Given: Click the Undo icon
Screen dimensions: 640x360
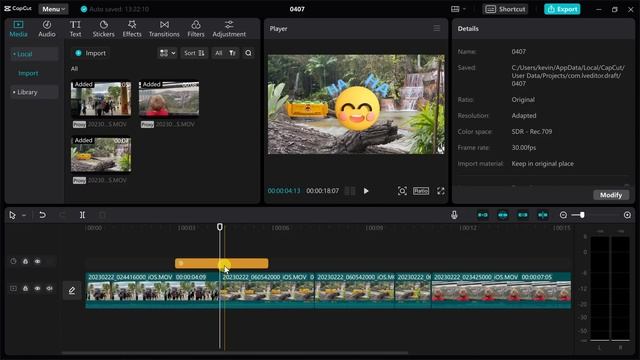Looking at the screenshot, I should pyautogui.click(x=42, y=215).
